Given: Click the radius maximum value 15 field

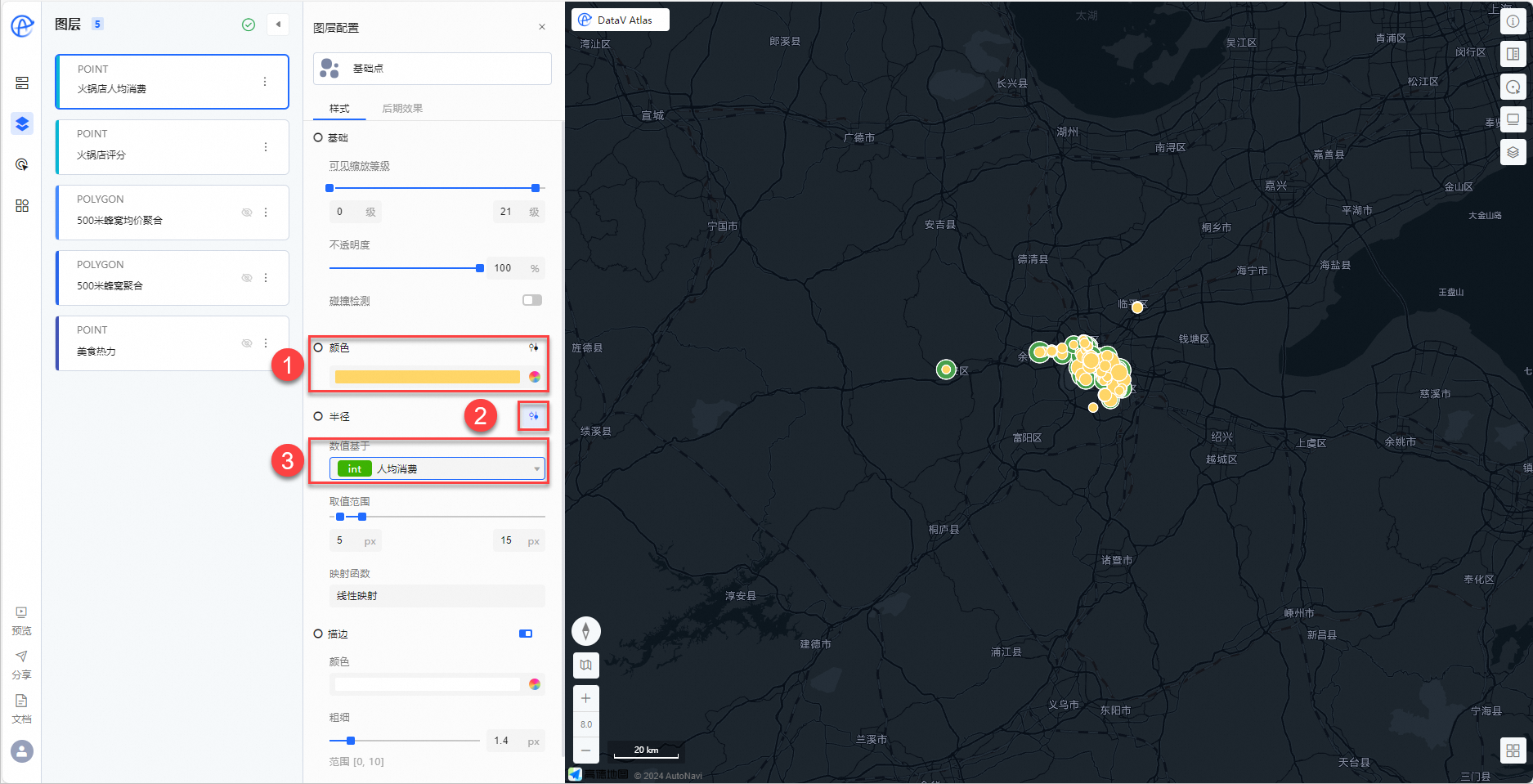Looking at the screenshot, I should pyautogui.click(x=519, y=540).
